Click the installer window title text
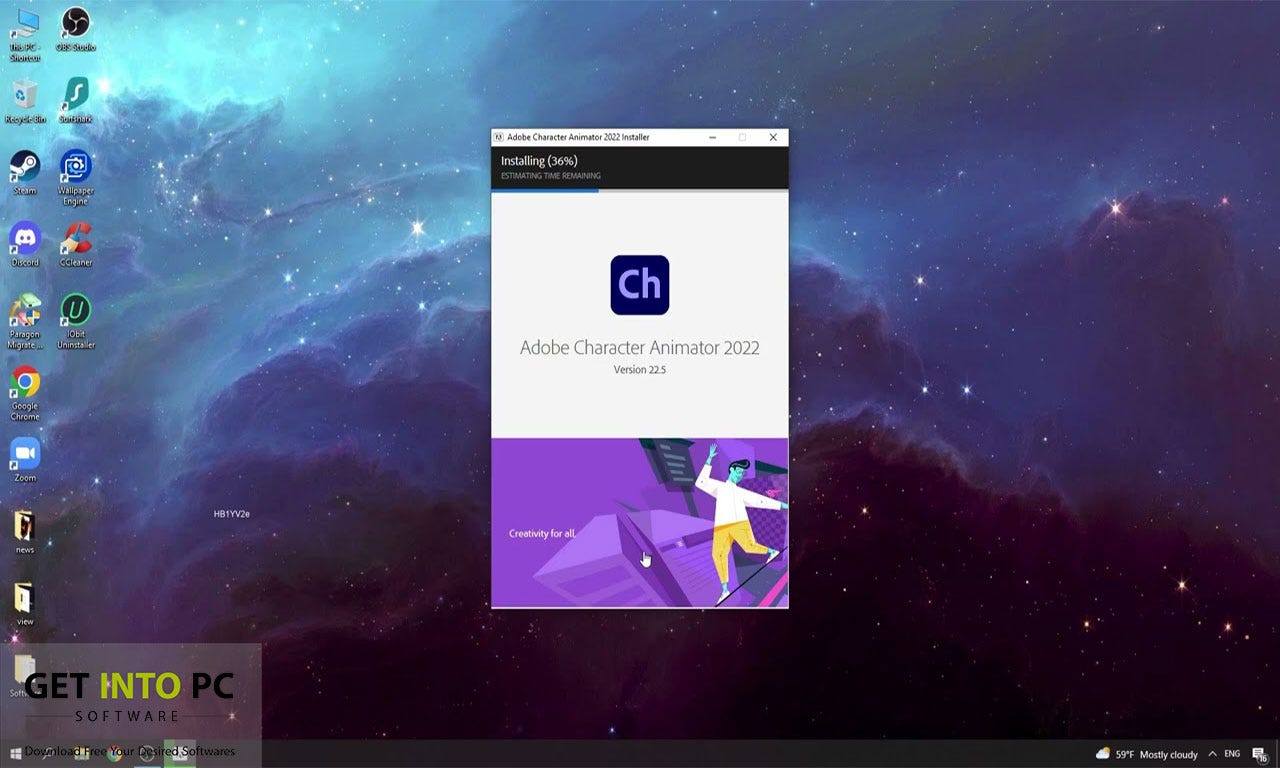 578,137
